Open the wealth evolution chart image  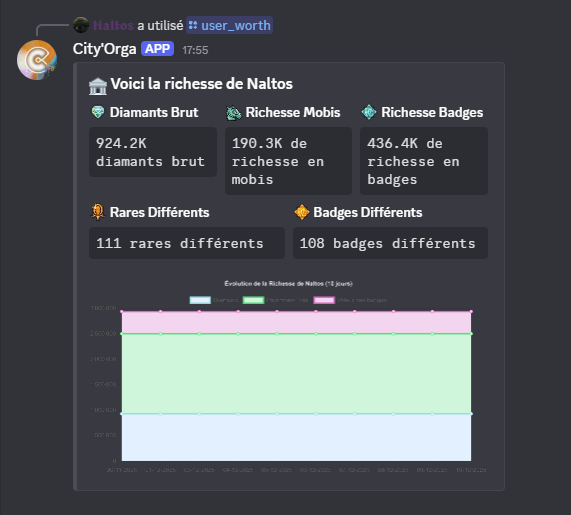[x=288, y=377]
